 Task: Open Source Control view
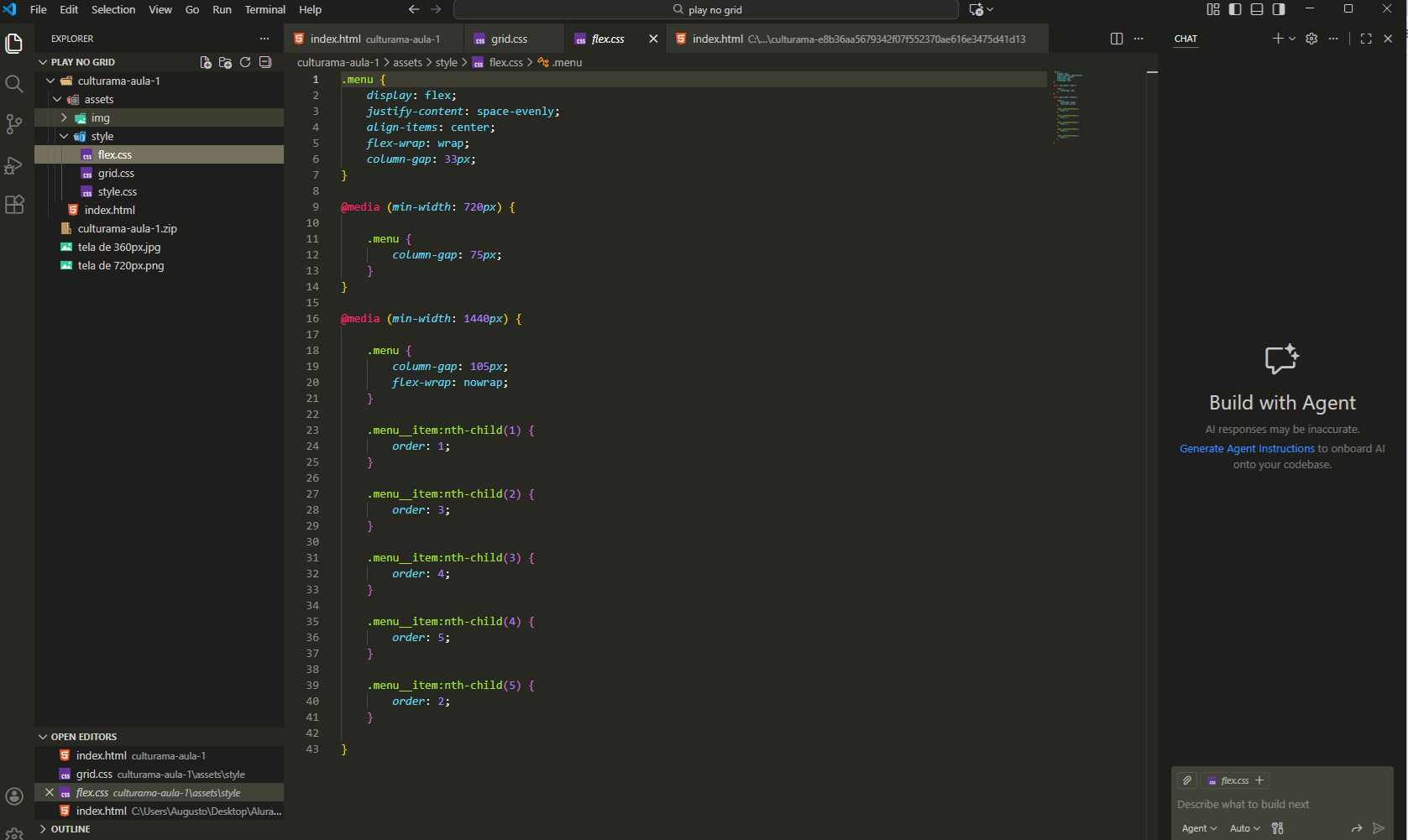[13, 123]
